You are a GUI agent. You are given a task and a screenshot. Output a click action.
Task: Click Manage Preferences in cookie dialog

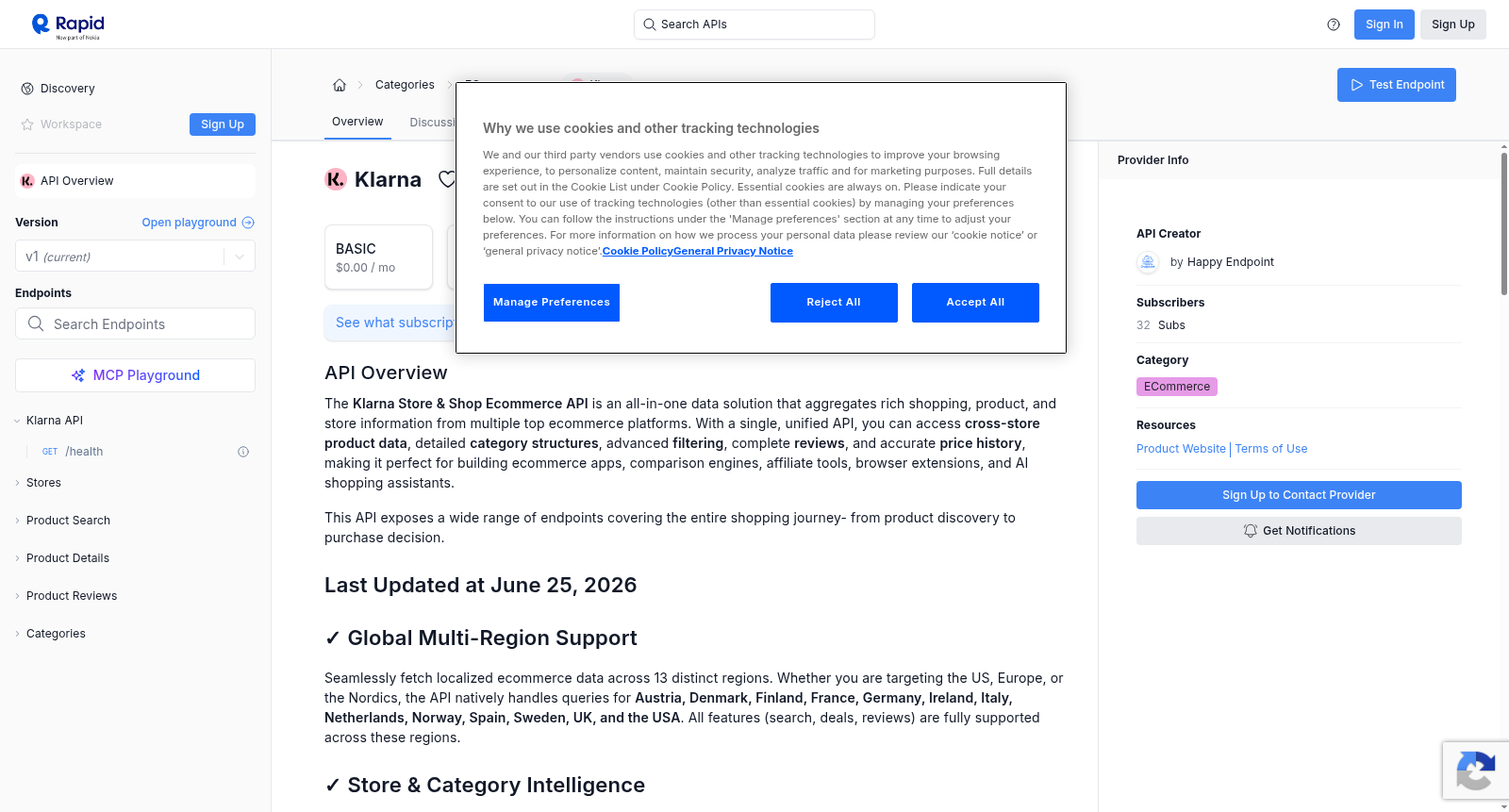552,303
